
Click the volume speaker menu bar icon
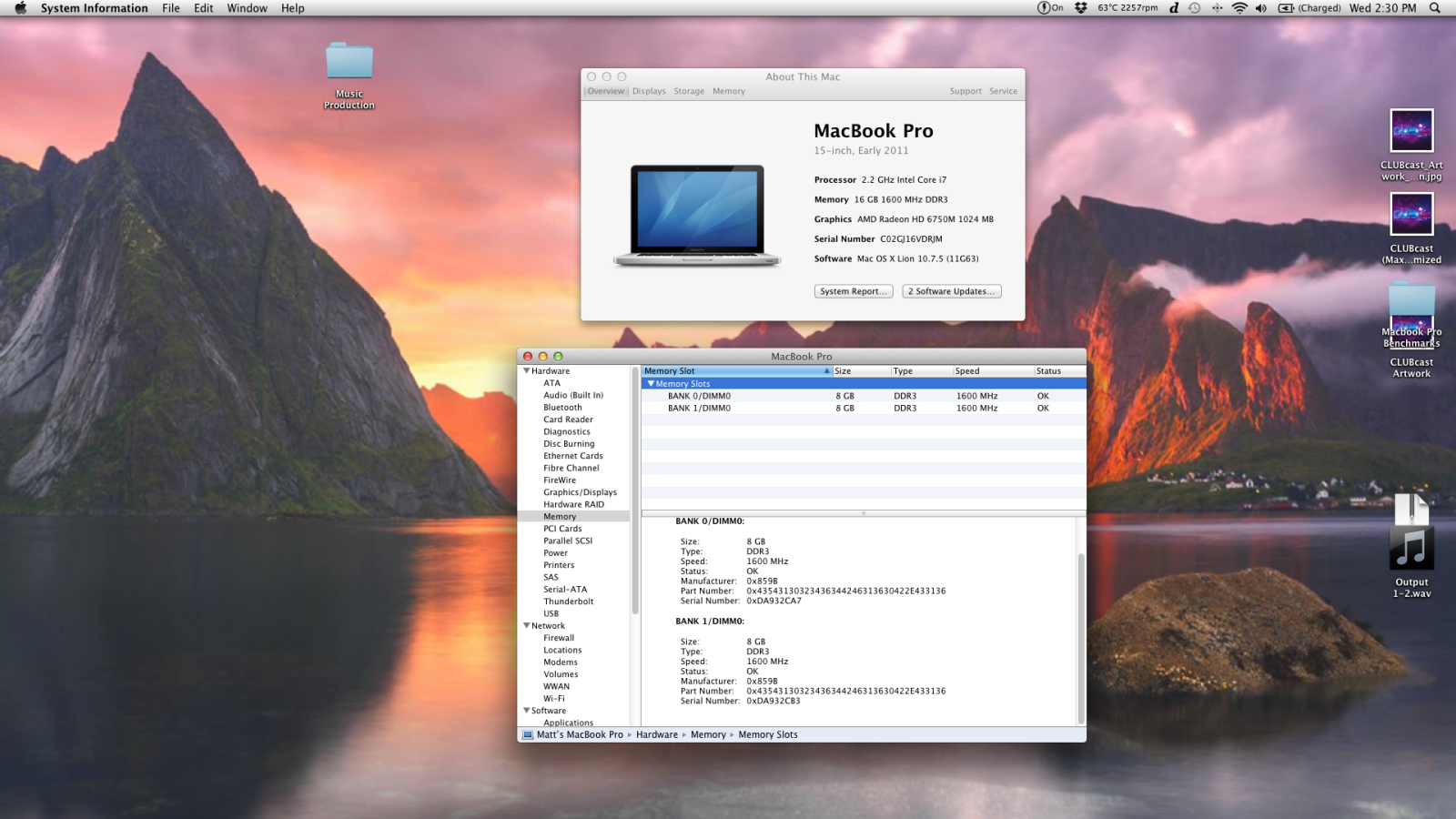pyautogui.click(x=1261, y=8)
